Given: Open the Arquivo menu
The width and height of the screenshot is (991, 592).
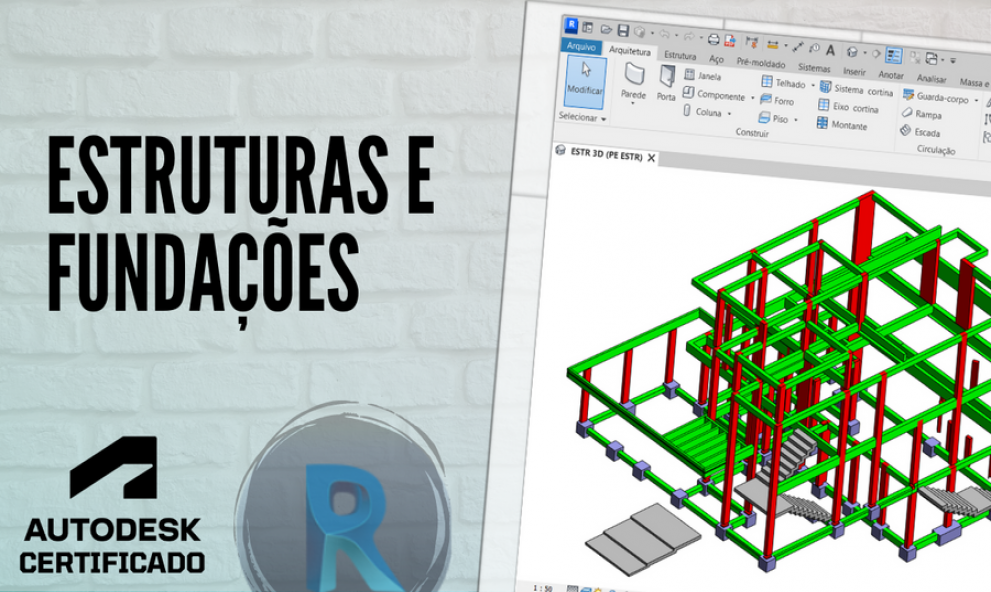Looking at the screenshot, I should (x=582, y=46).
